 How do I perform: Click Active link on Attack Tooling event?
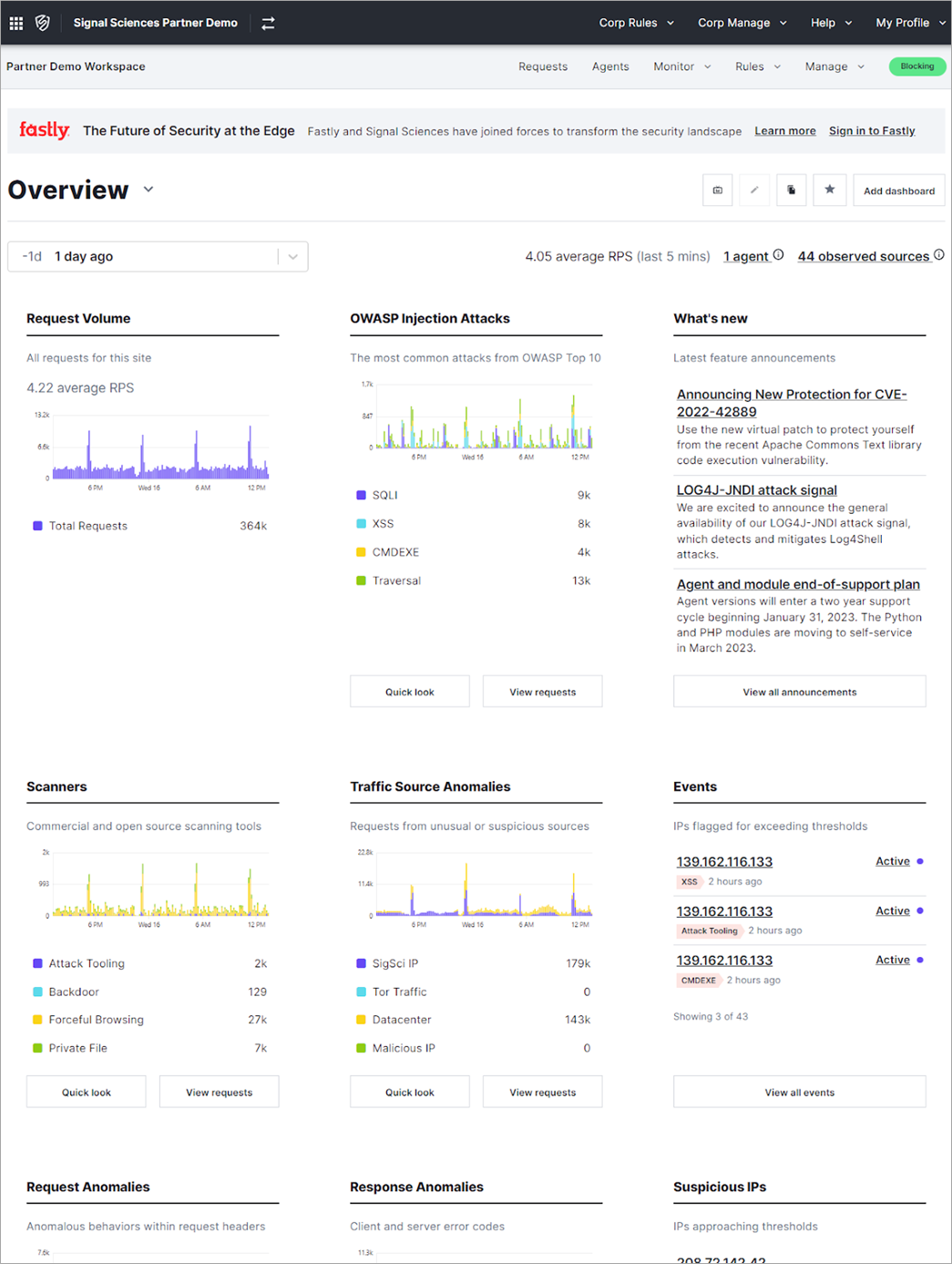pos(893,910)
